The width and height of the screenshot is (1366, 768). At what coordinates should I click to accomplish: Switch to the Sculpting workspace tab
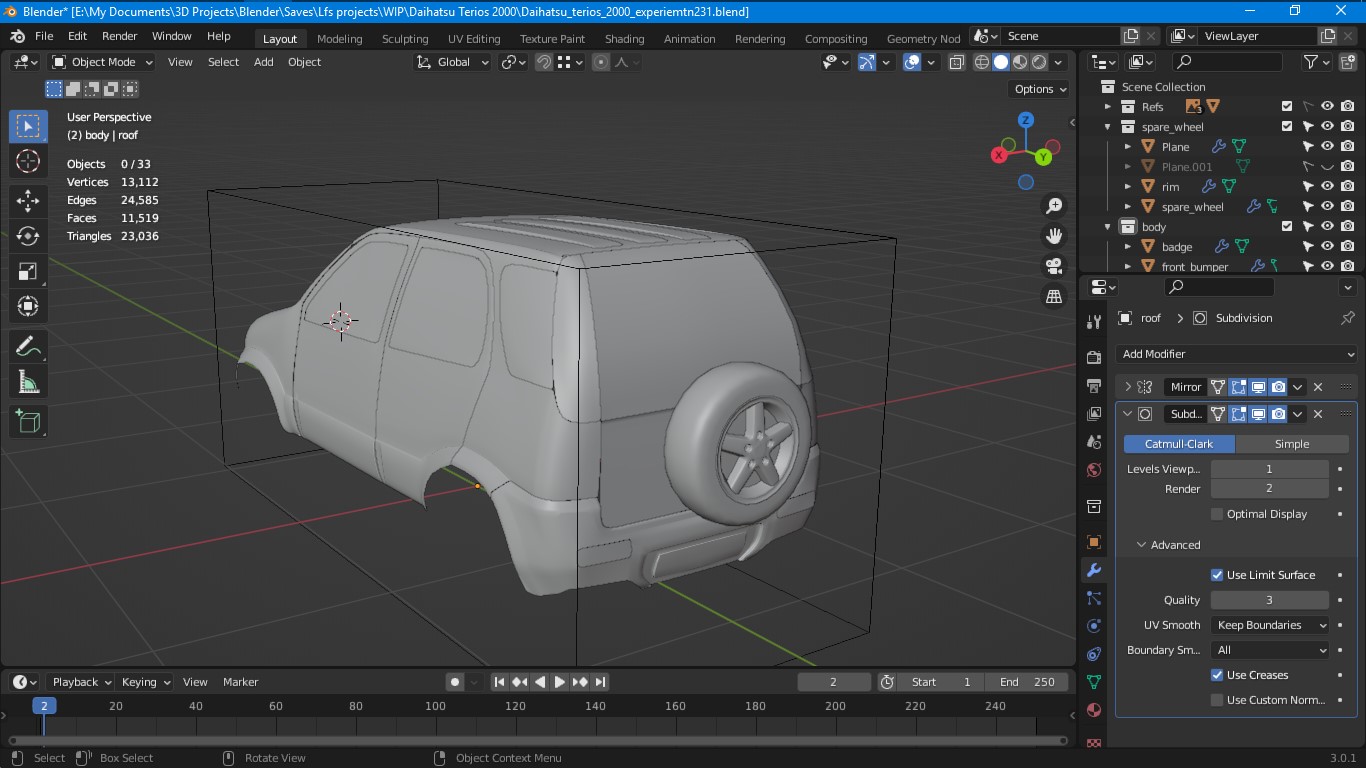(405, 39)
